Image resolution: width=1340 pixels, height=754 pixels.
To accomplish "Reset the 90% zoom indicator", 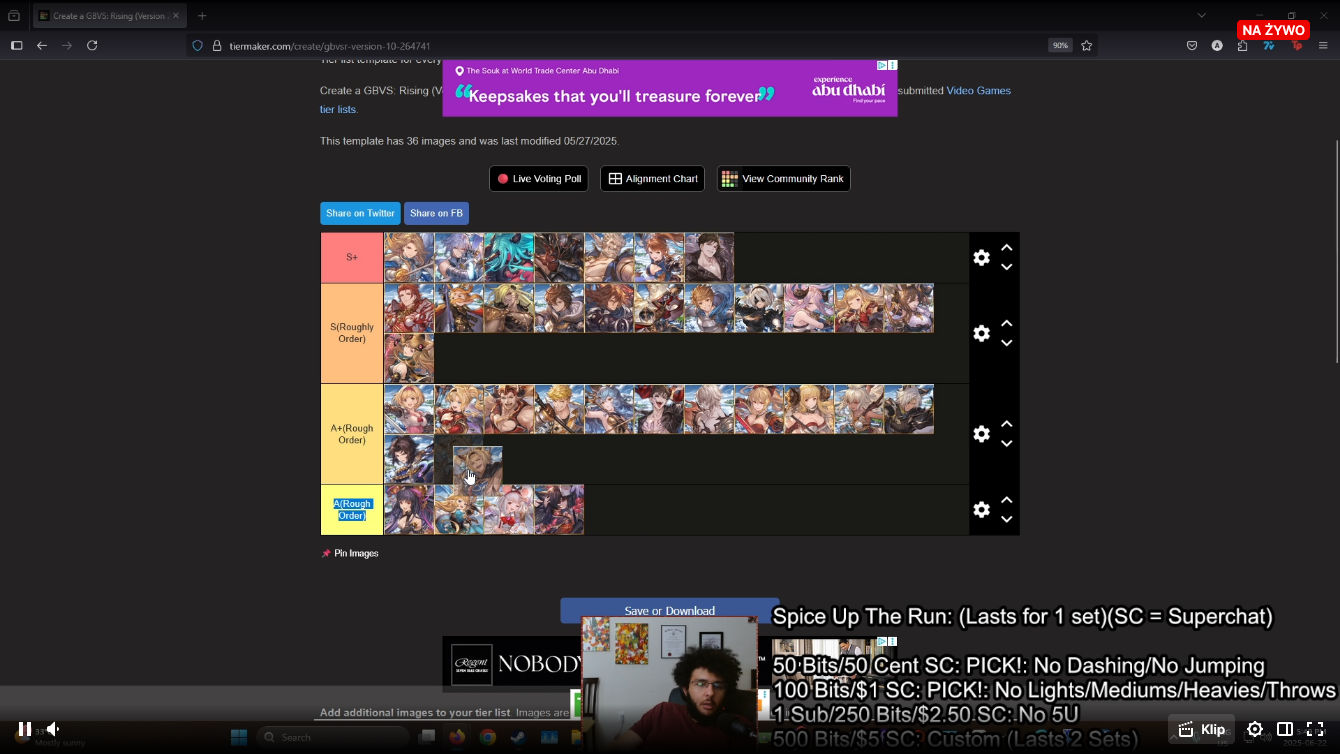I will (1059, 46).
